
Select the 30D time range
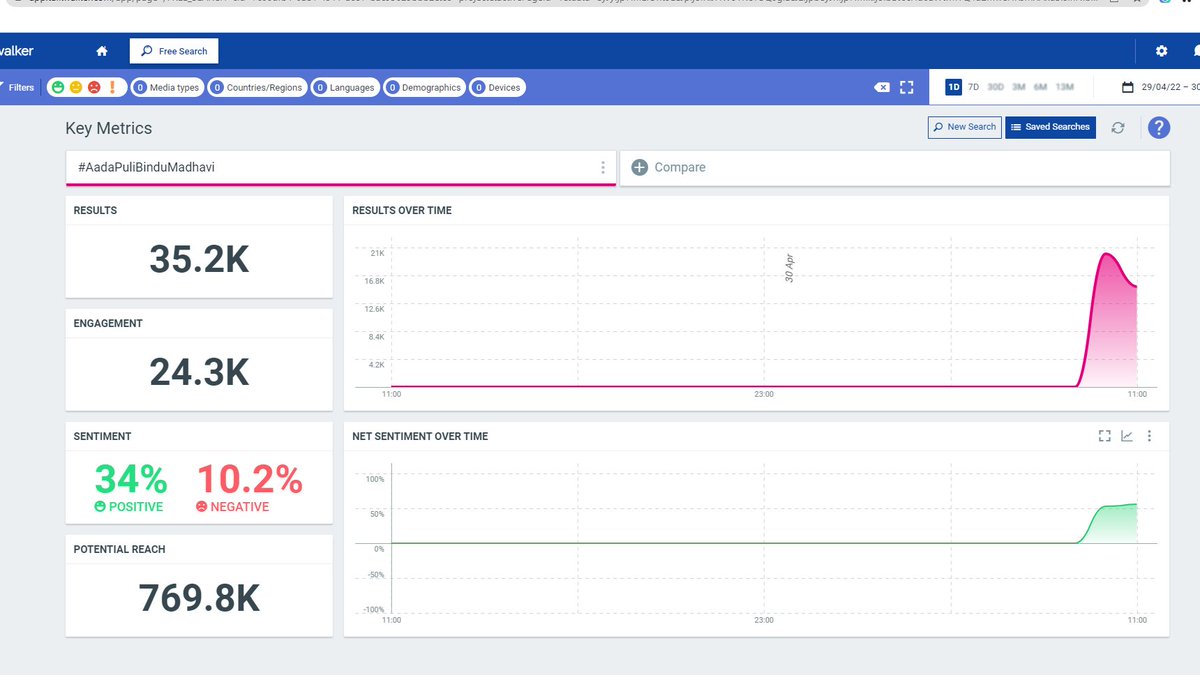(996, 87)
